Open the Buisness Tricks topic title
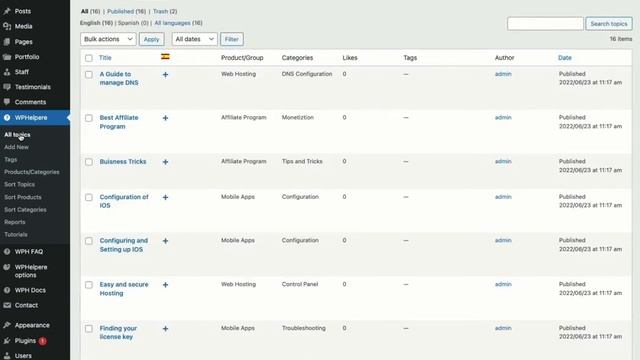The image size is (640, 360). coord(123,162)
